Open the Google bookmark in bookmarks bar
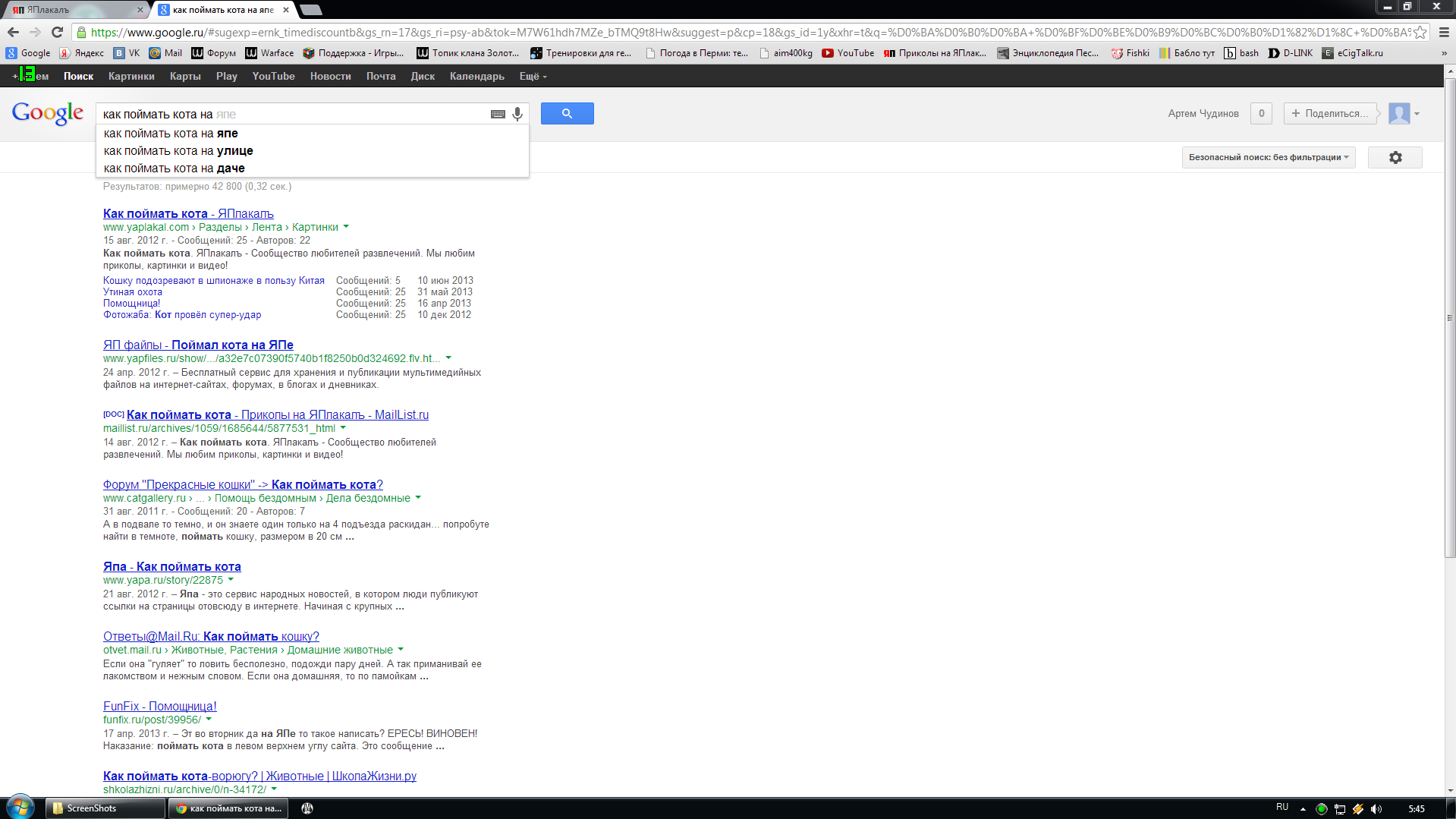This screenshot has width=1456, height=819. [x=28, y=53]
